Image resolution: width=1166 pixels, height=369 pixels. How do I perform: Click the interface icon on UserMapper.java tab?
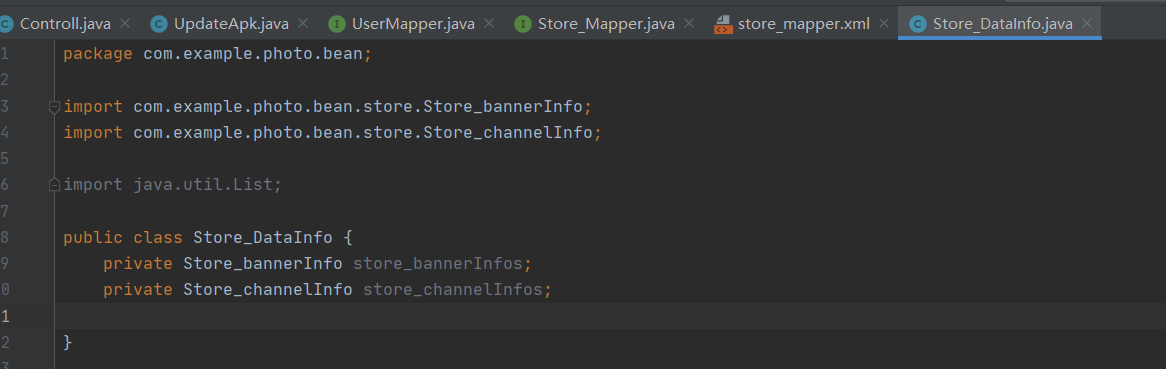(337, 25)
